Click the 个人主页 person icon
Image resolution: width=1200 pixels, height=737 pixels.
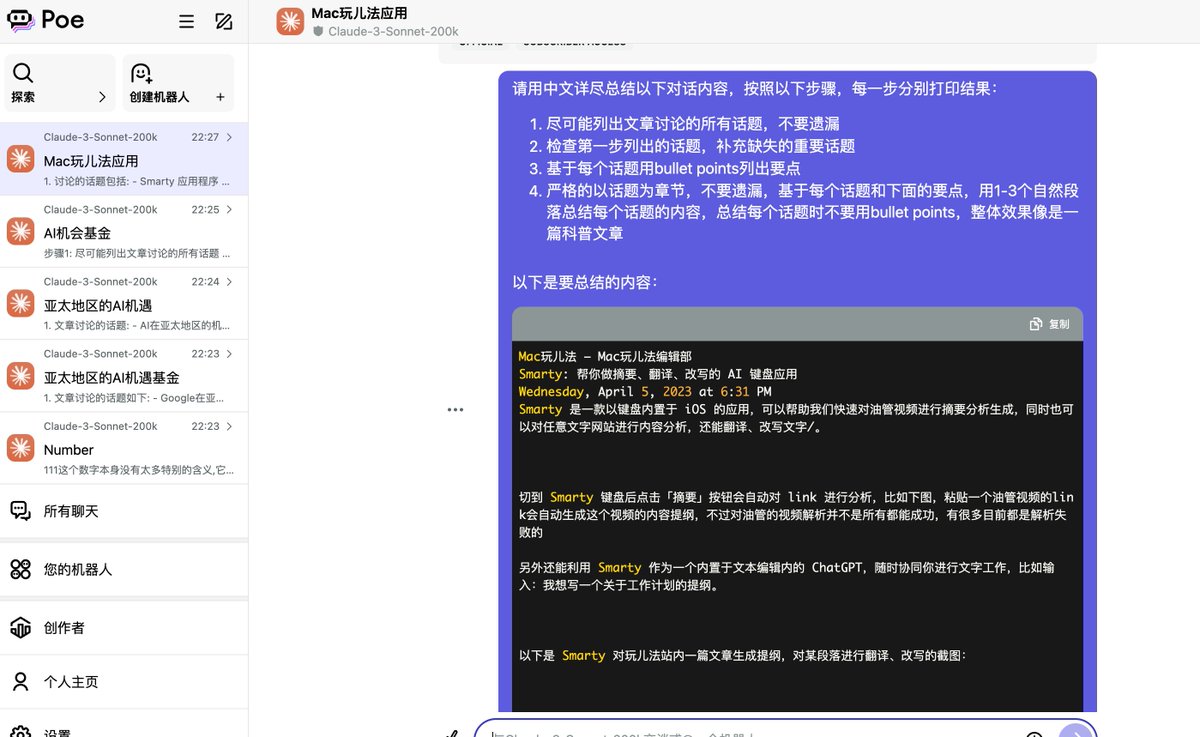click(x=20, y=682)
